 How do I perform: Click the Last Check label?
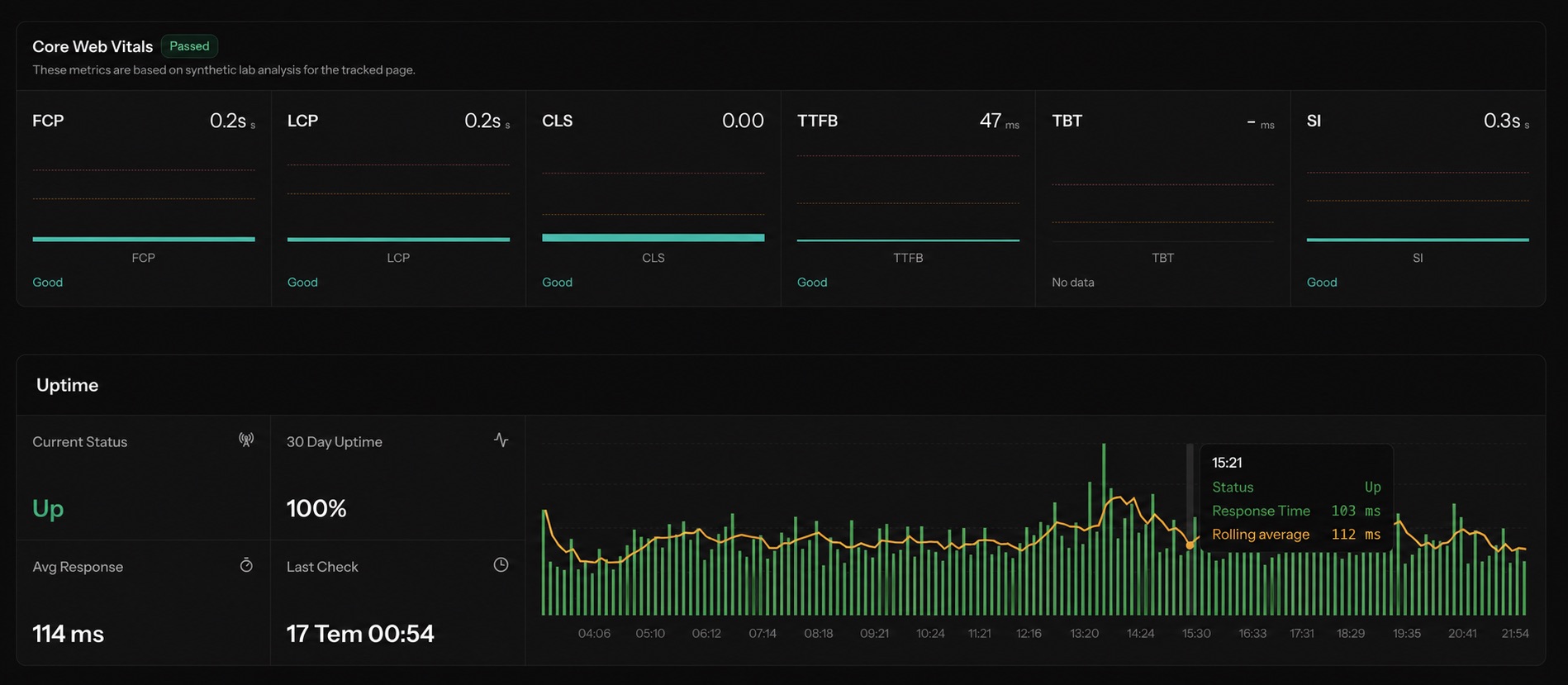click(x=322, y=567)
